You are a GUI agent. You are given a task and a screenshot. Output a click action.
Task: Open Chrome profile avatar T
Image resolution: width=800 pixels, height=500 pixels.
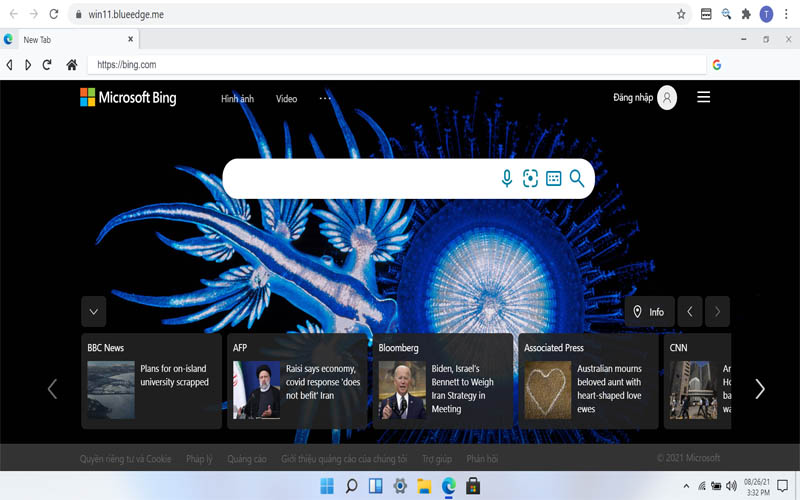[x=766, y=14]
